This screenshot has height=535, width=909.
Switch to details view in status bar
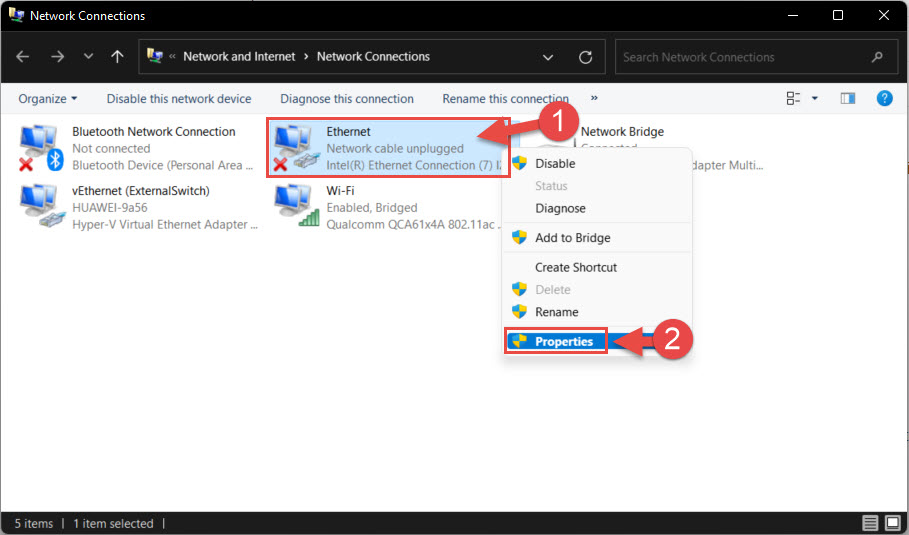click(870, 523)
